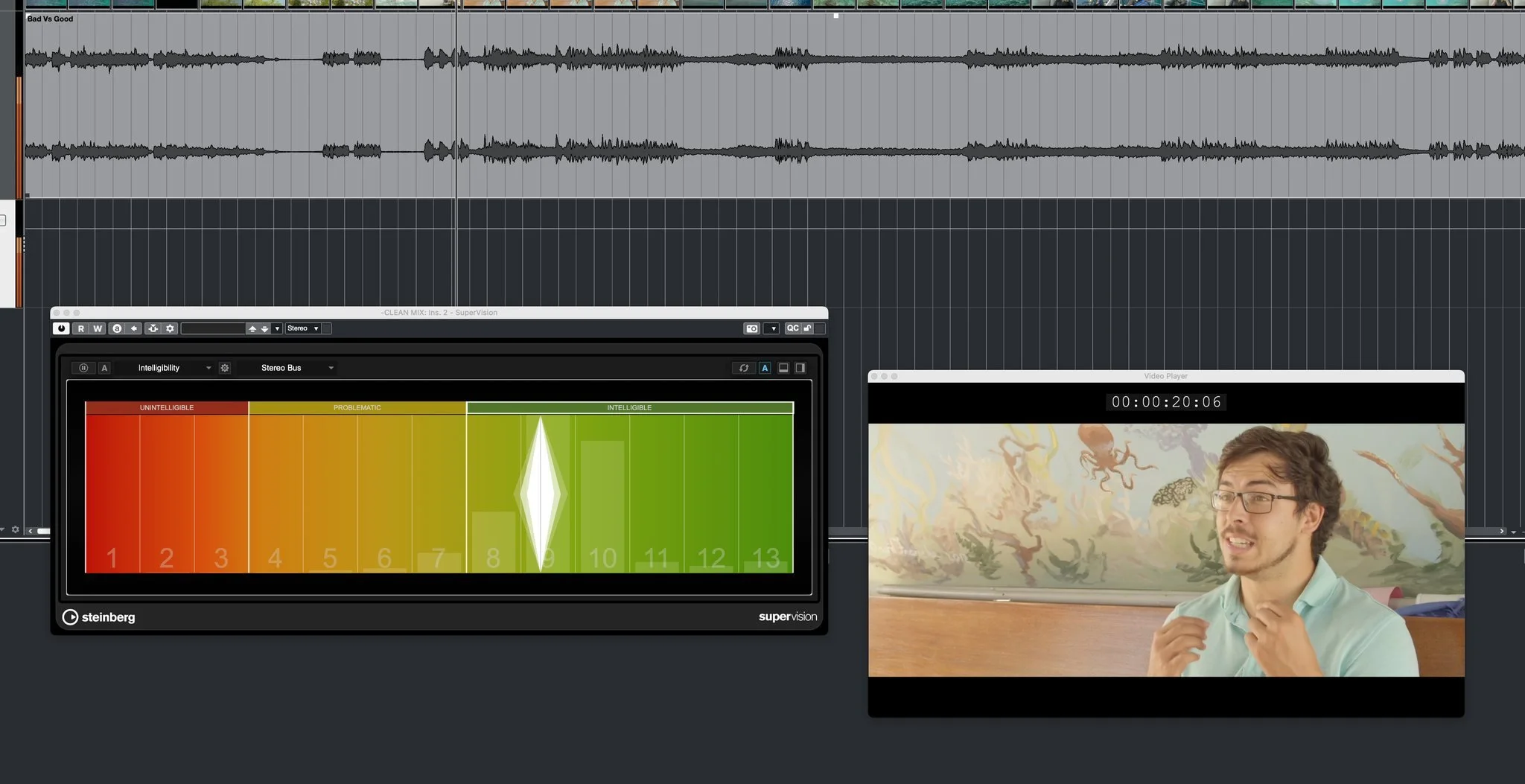Viewport: 1525px width, 784px height.
Task: Click the camera snapshot icon in plugin header
Action: pos(751,328)
